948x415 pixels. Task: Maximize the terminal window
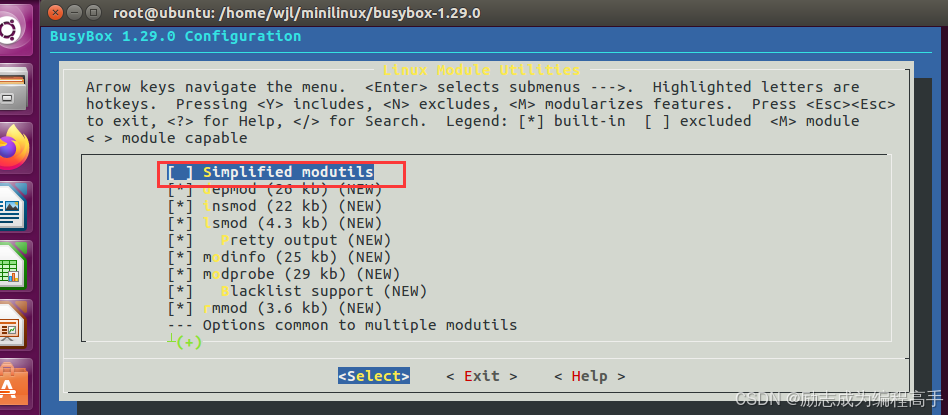[93, 12]
